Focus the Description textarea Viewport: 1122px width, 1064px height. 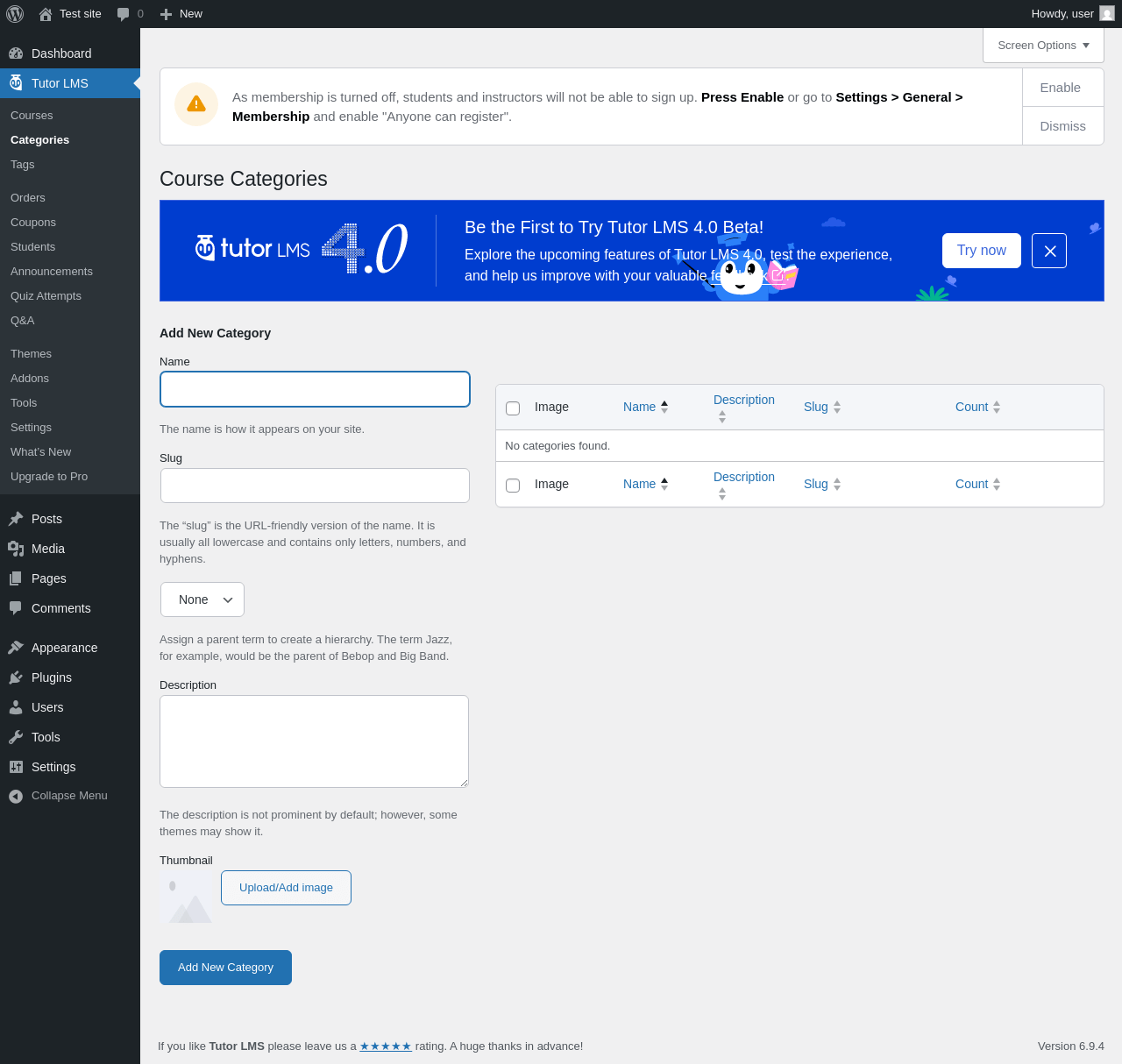(x=314, y=741)
